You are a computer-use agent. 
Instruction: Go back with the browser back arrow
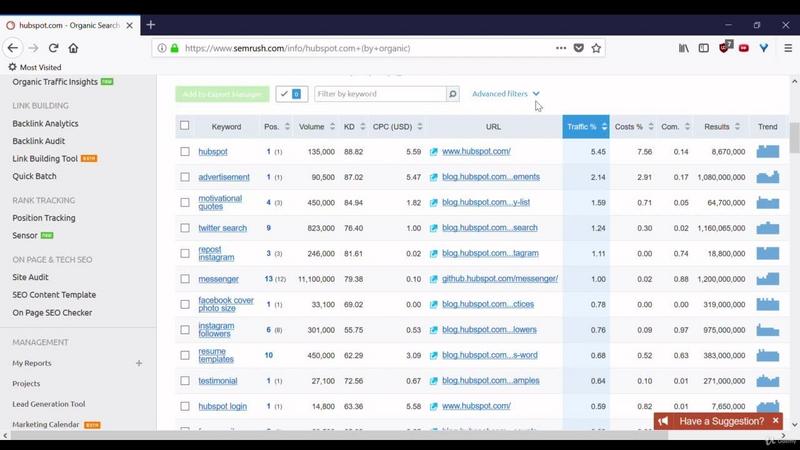[x=13, y=48]
